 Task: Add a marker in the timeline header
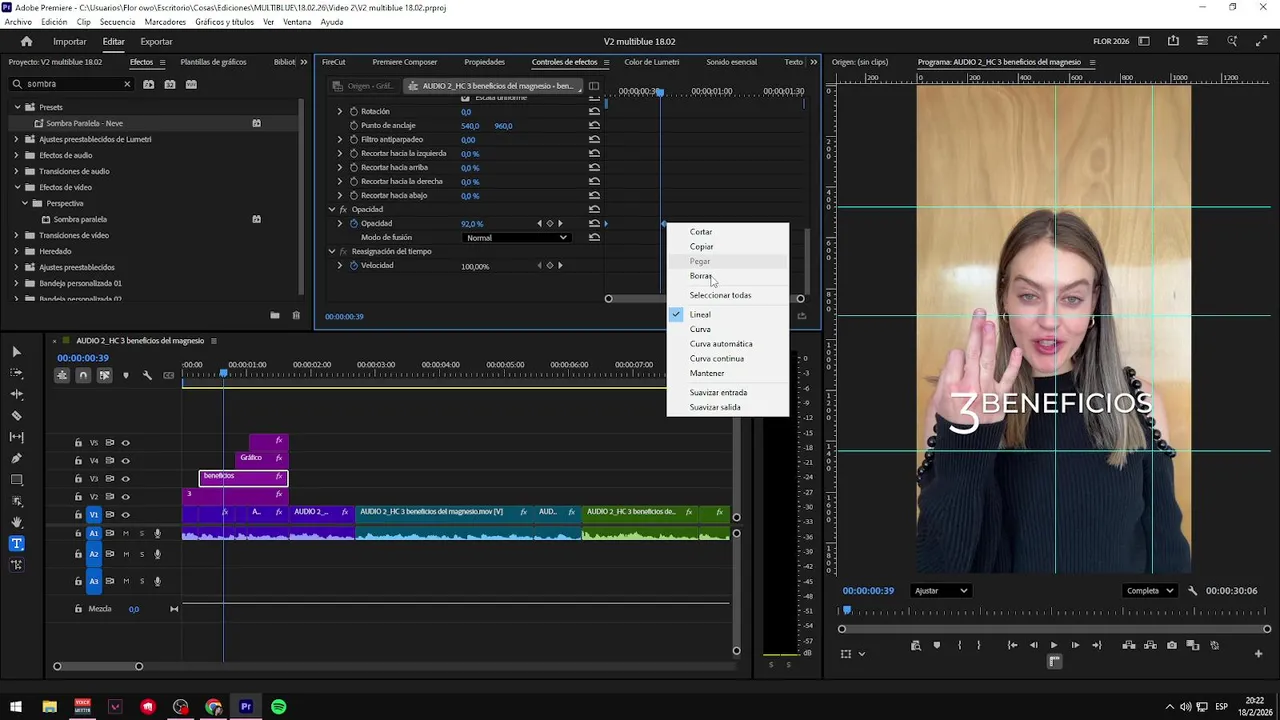[x=125, y=375]
